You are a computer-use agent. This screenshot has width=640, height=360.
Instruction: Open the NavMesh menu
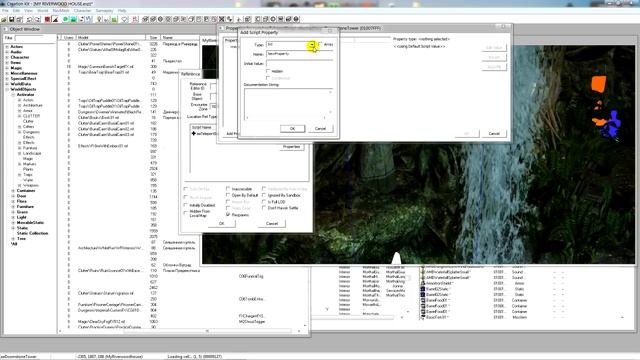(x=61, y=11)
